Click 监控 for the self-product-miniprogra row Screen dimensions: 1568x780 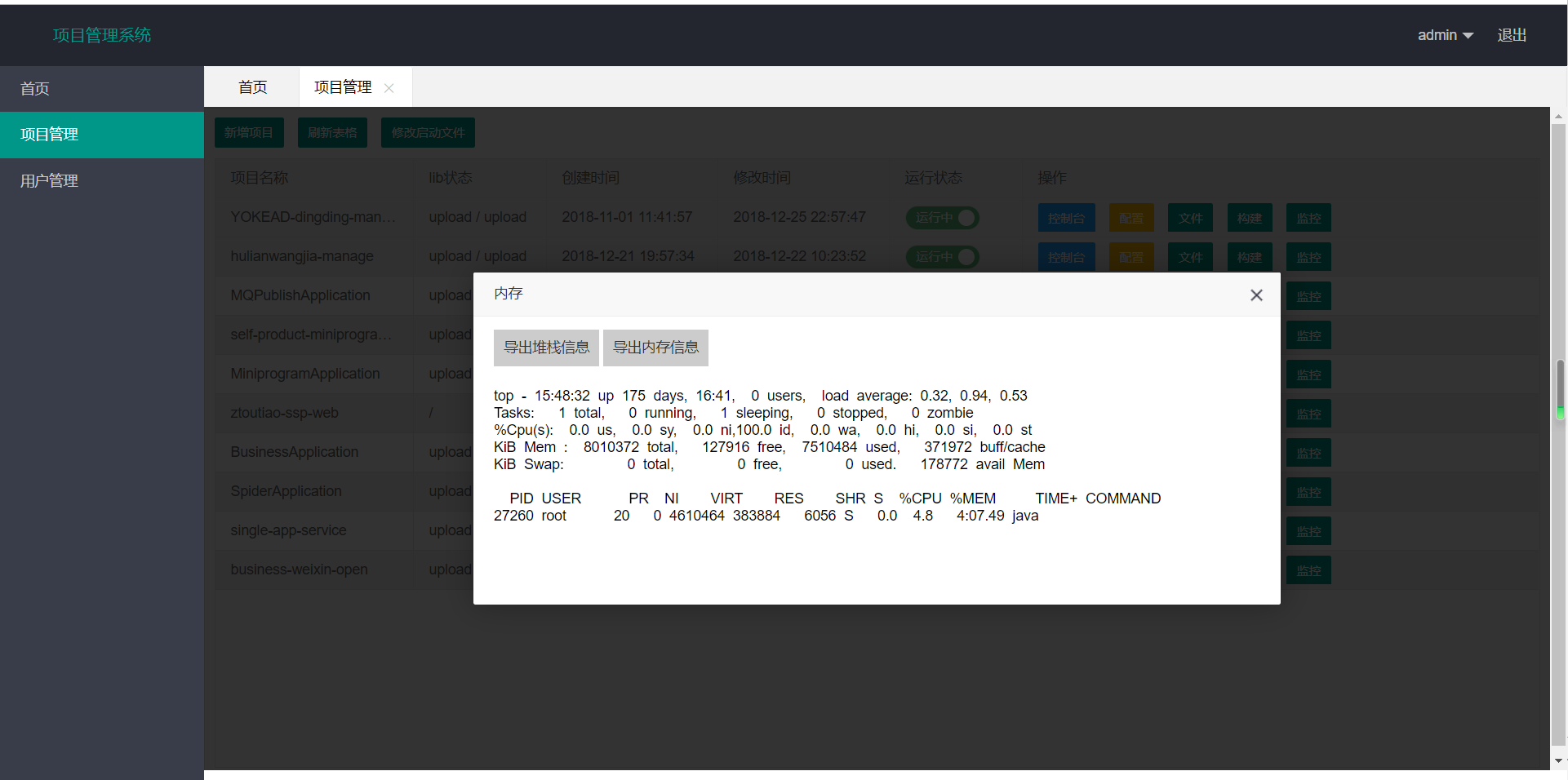[x=1308, y=335]
